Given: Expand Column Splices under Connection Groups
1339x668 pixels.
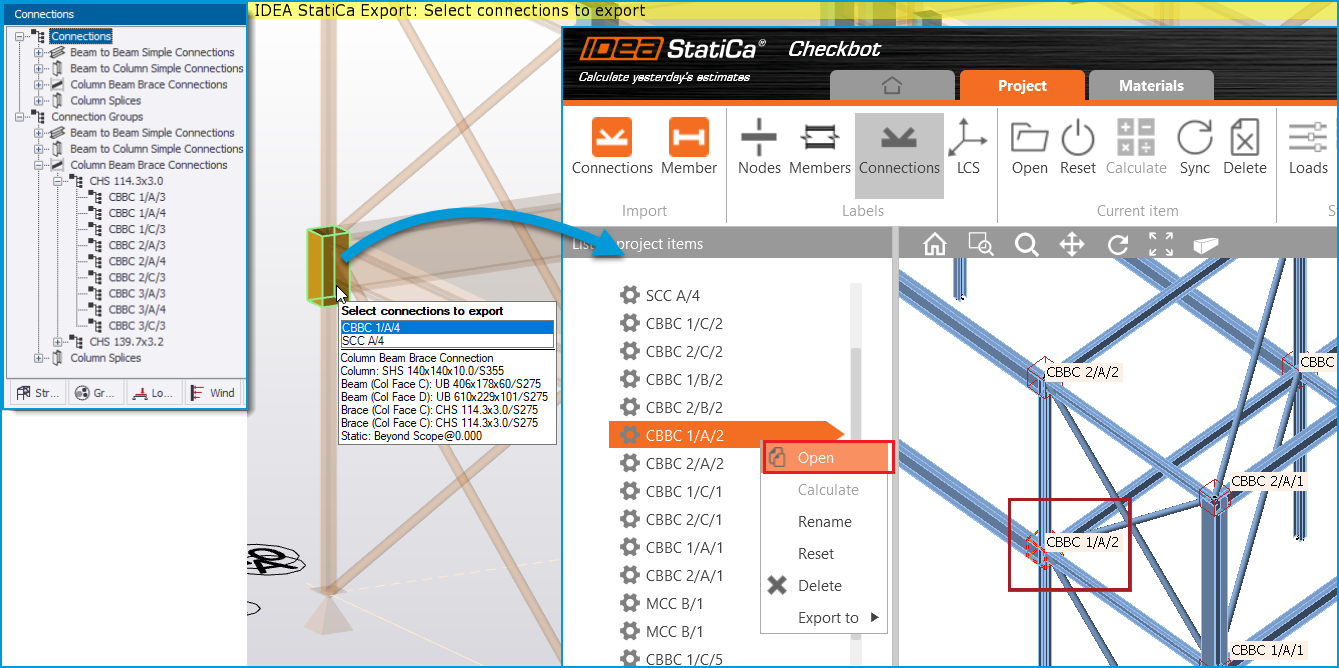Looking at the screenshot, I should [x=40, y=357].
